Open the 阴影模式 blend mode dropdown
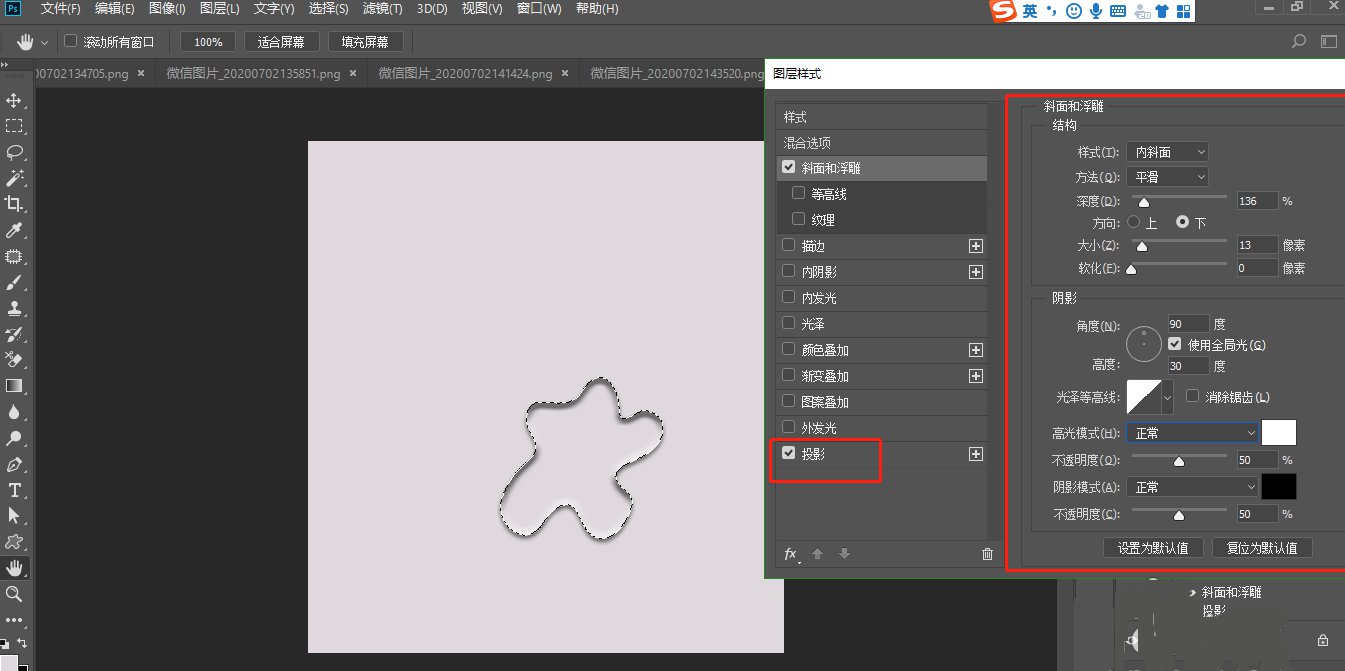The width and height of the screenshot is (1345, 671). (1192, 487)
